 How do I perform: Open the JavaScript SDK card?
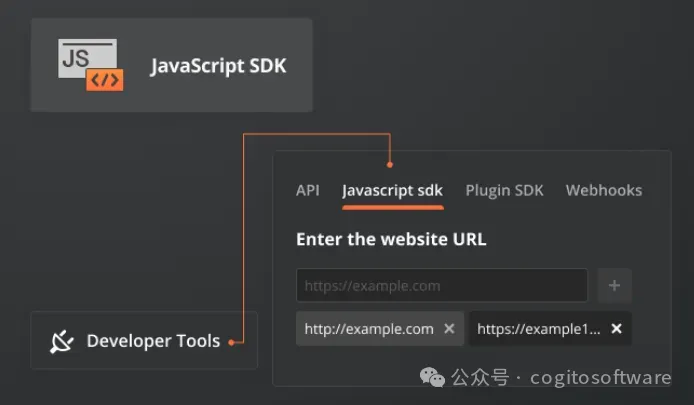(172, 65)
